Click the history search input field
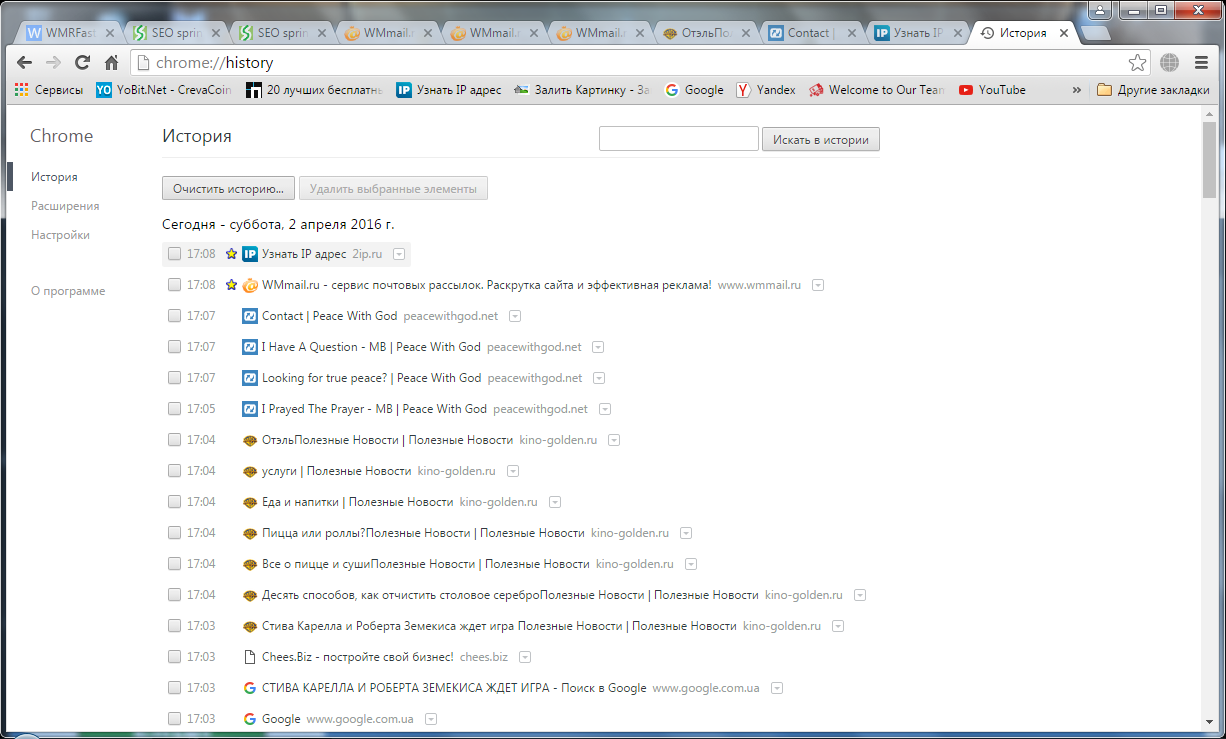Viewport: 1226px width, 739px height. (679, 139)
